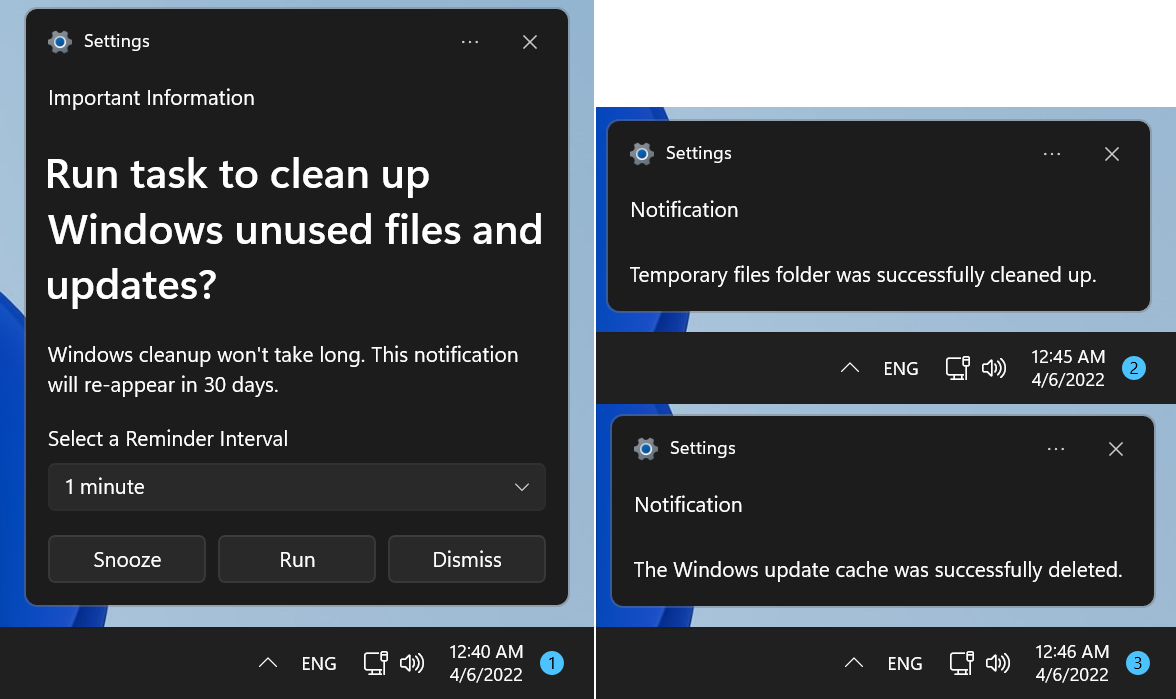The image size is (1176, 699).
Task: Click 'Temporary files folder was successfully cleaned up' text
Action: click(863, 275)
